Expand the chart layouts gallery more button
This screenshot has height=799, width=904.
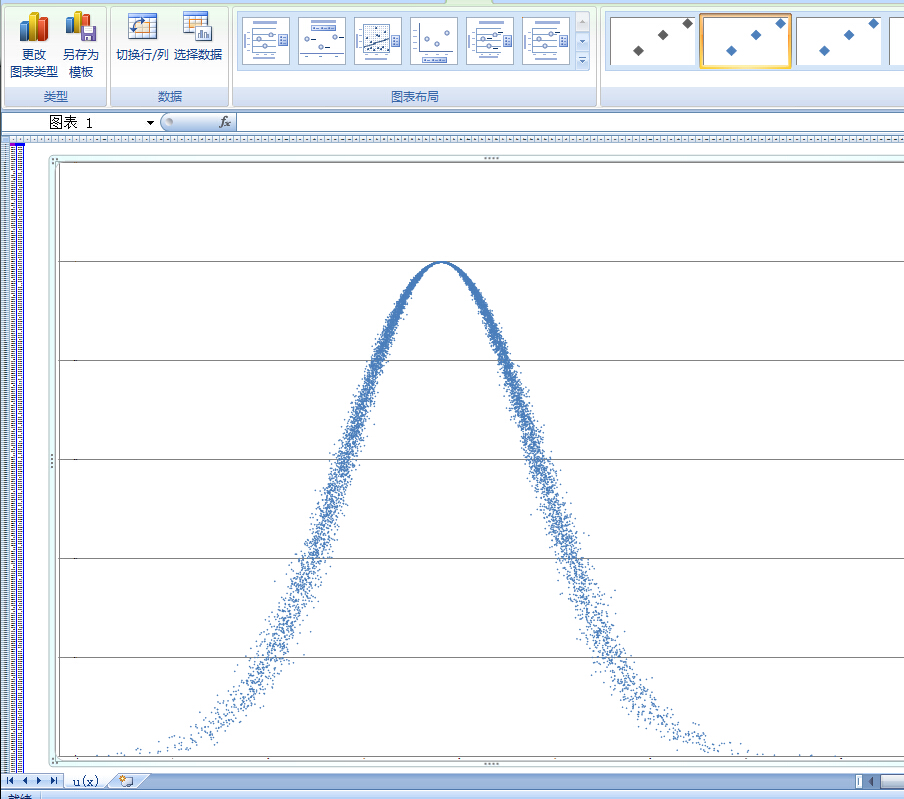(x=582, y=61)
